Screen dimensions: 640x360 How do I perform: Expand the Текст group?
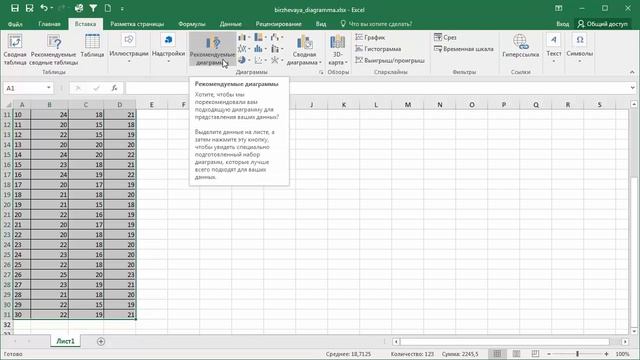[x=553, y=48]
